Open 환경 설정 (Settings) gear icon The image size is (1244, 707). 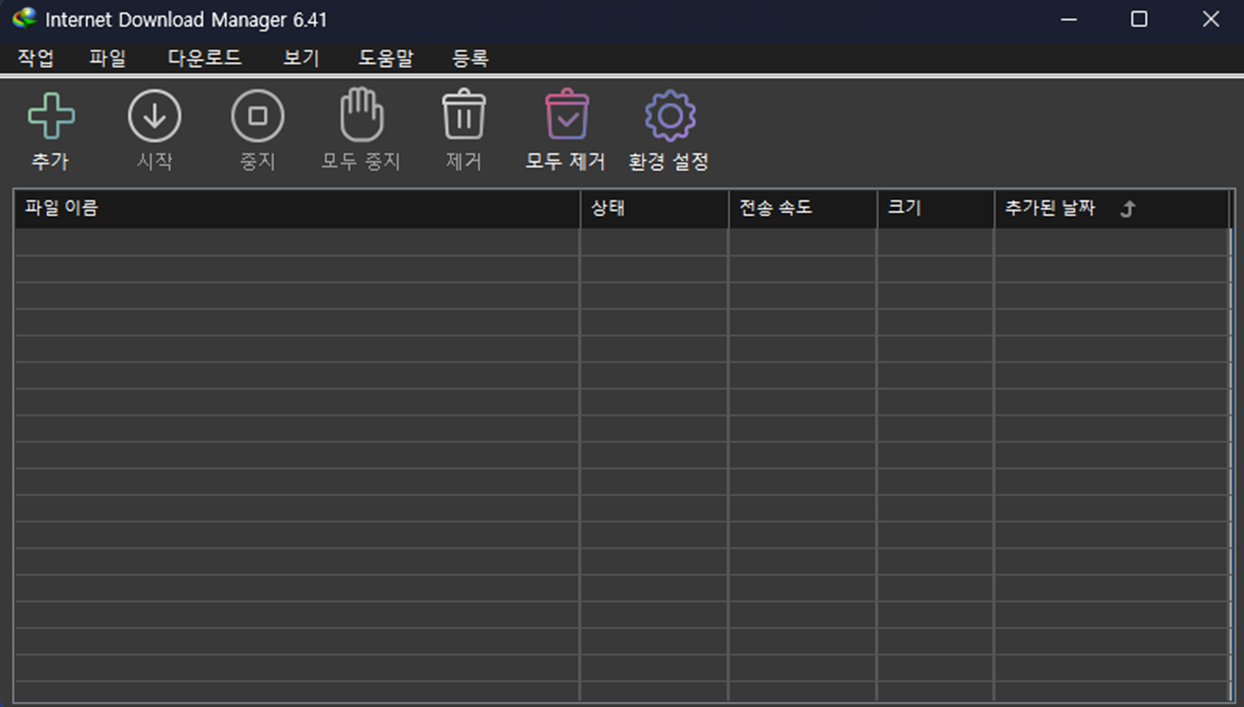(670, 116)
